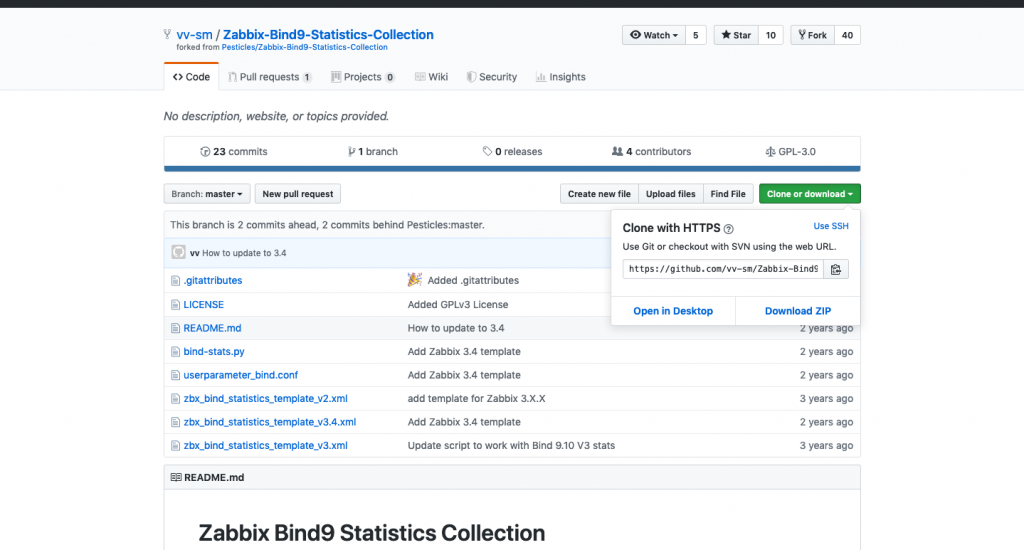Click the people icon next to 4 contributors
Viewport: 1024px width, 550px height.
pyautogui.click(x=617, y=152)
